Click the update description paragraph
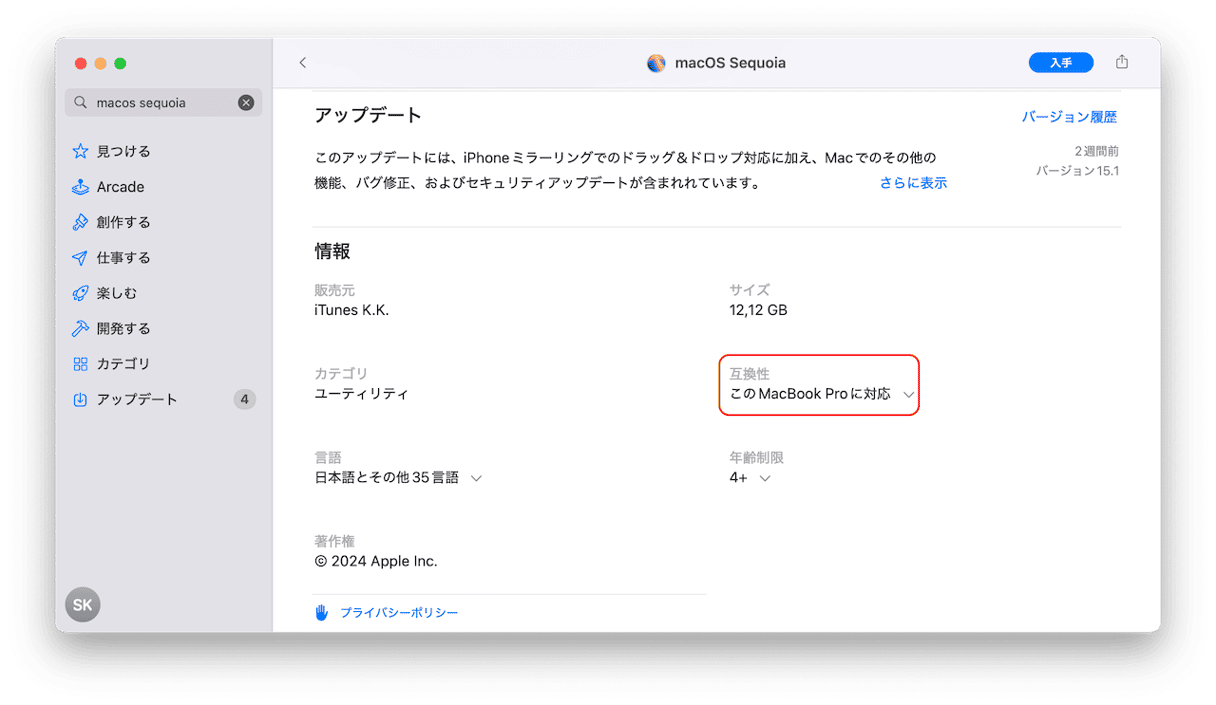Image resolution: width=1216 pixels, height=705 pixels. click(x=626, y=171)
